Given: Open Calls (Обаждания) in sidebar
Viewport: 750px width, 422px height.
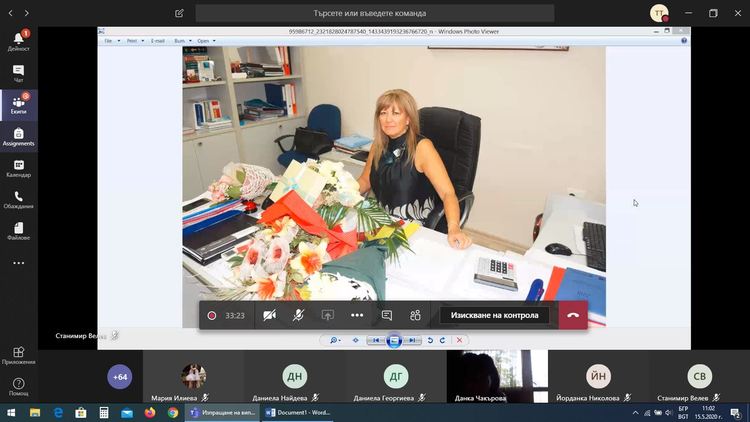Looking at the screenshot, I should pyautogui.click(x=18, y=200).
